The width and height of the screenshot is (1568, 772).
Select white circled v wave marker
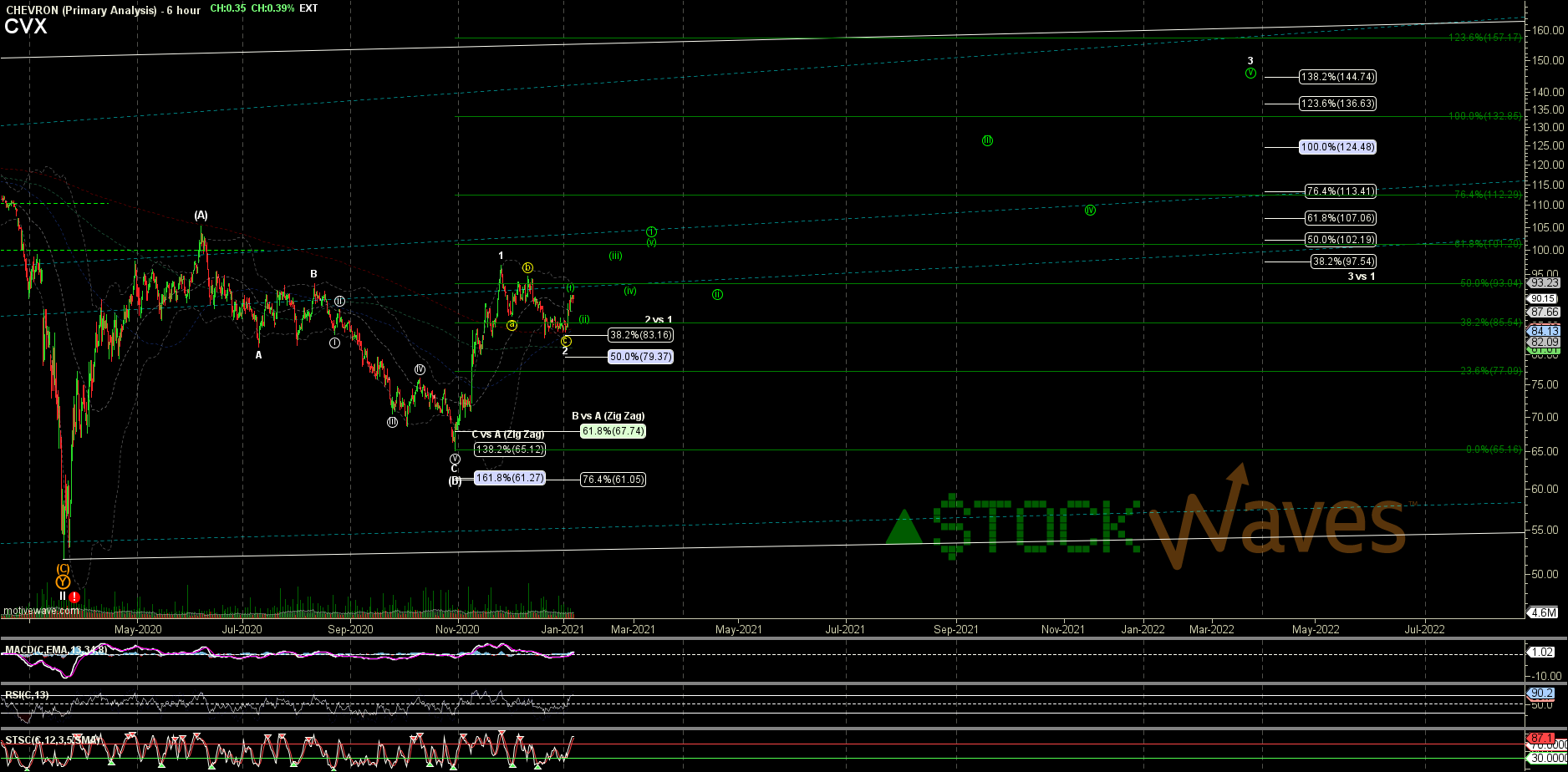[455, 459]
